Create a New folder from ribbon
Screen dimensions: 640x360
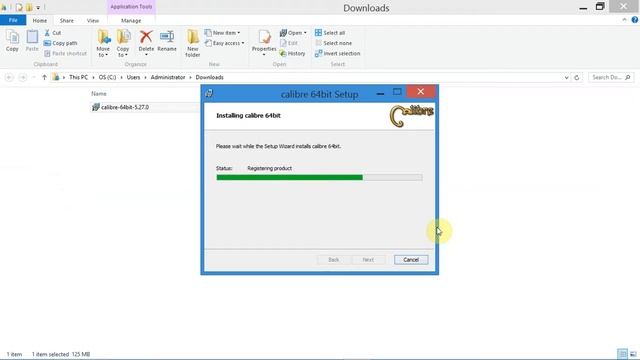pos(193,43)
